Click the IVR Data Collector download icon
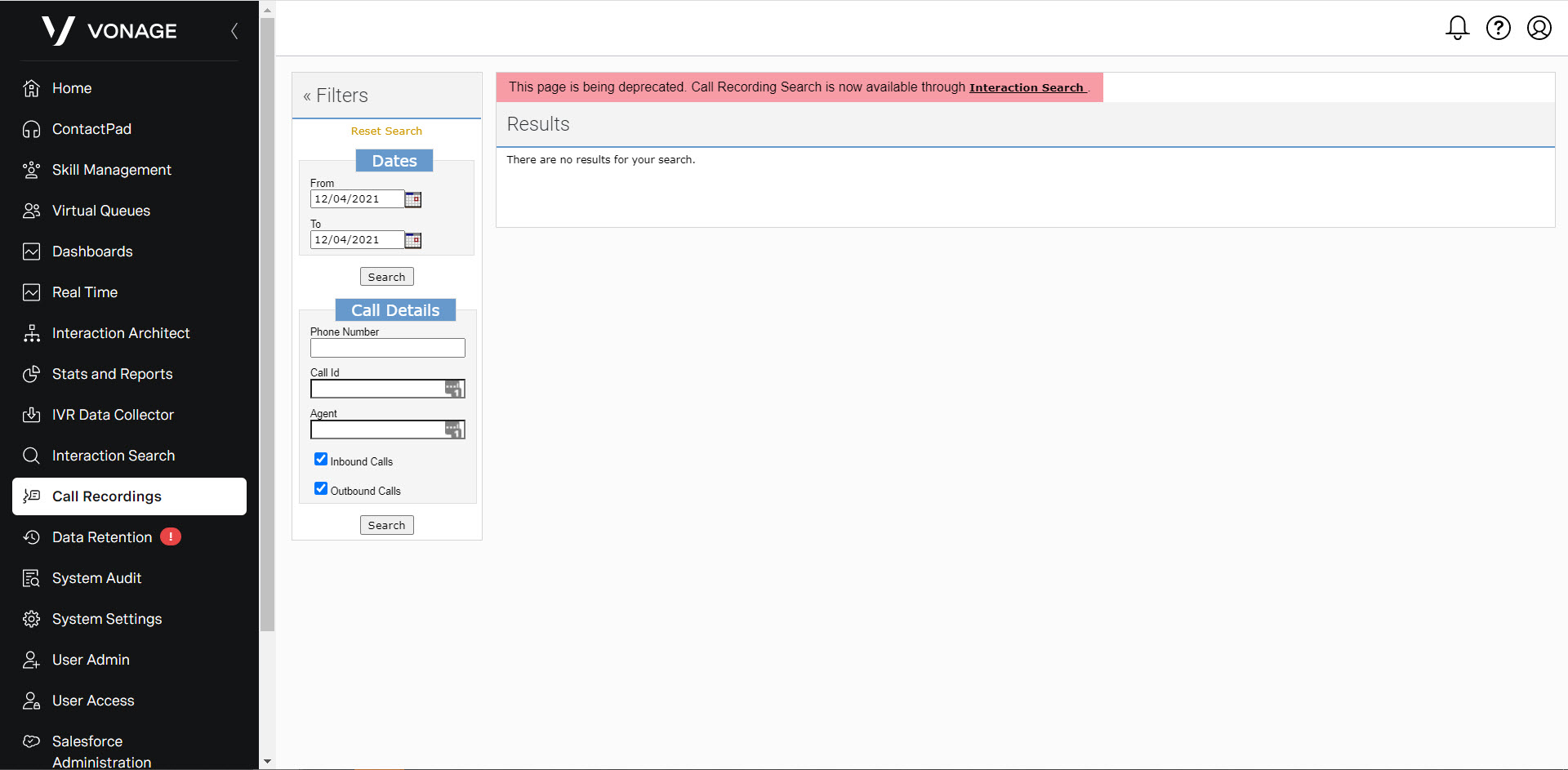 point(31,415)
